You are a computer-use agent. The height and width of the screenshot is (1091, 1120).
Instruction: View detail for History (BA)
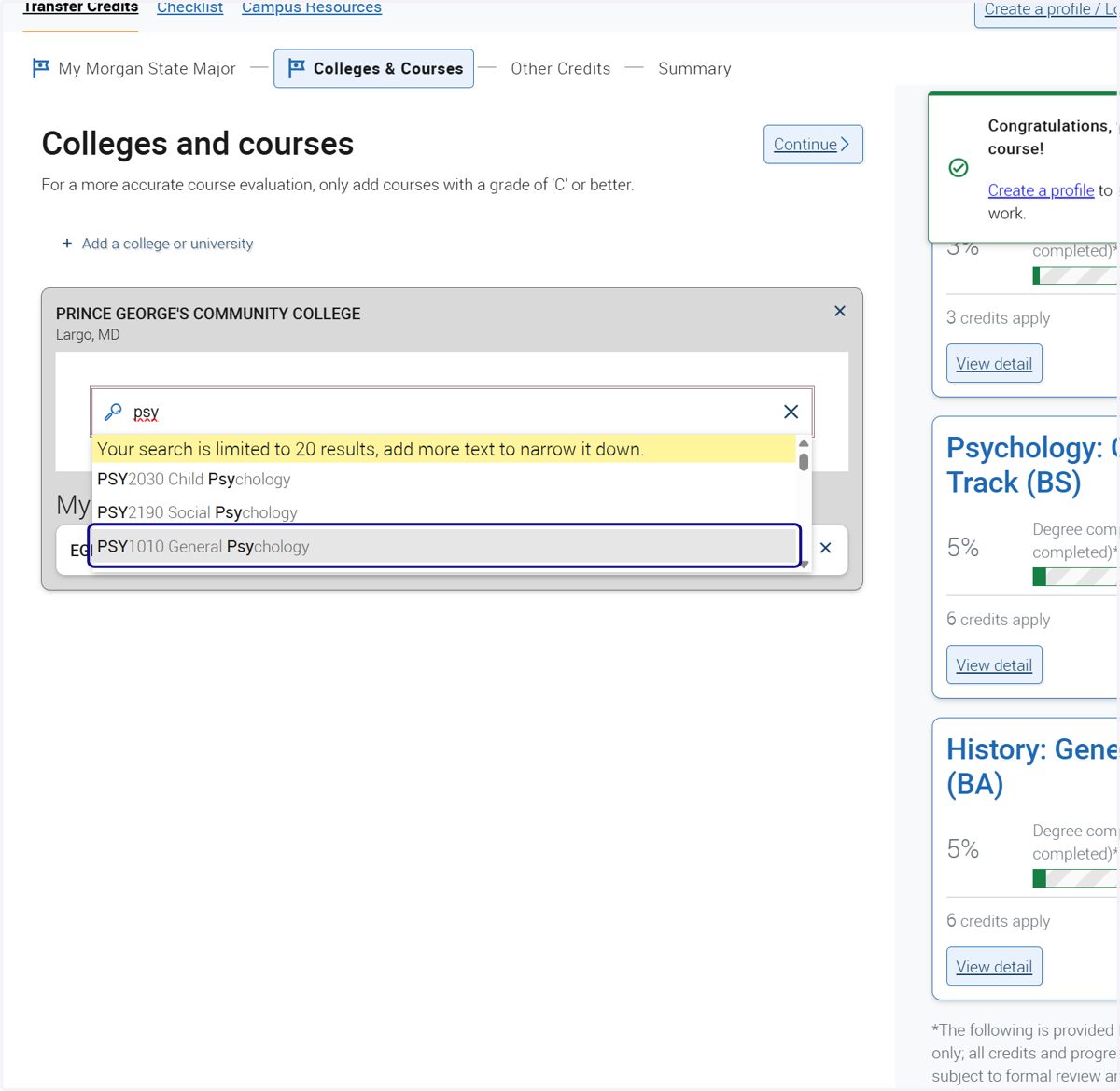(994, 967)
